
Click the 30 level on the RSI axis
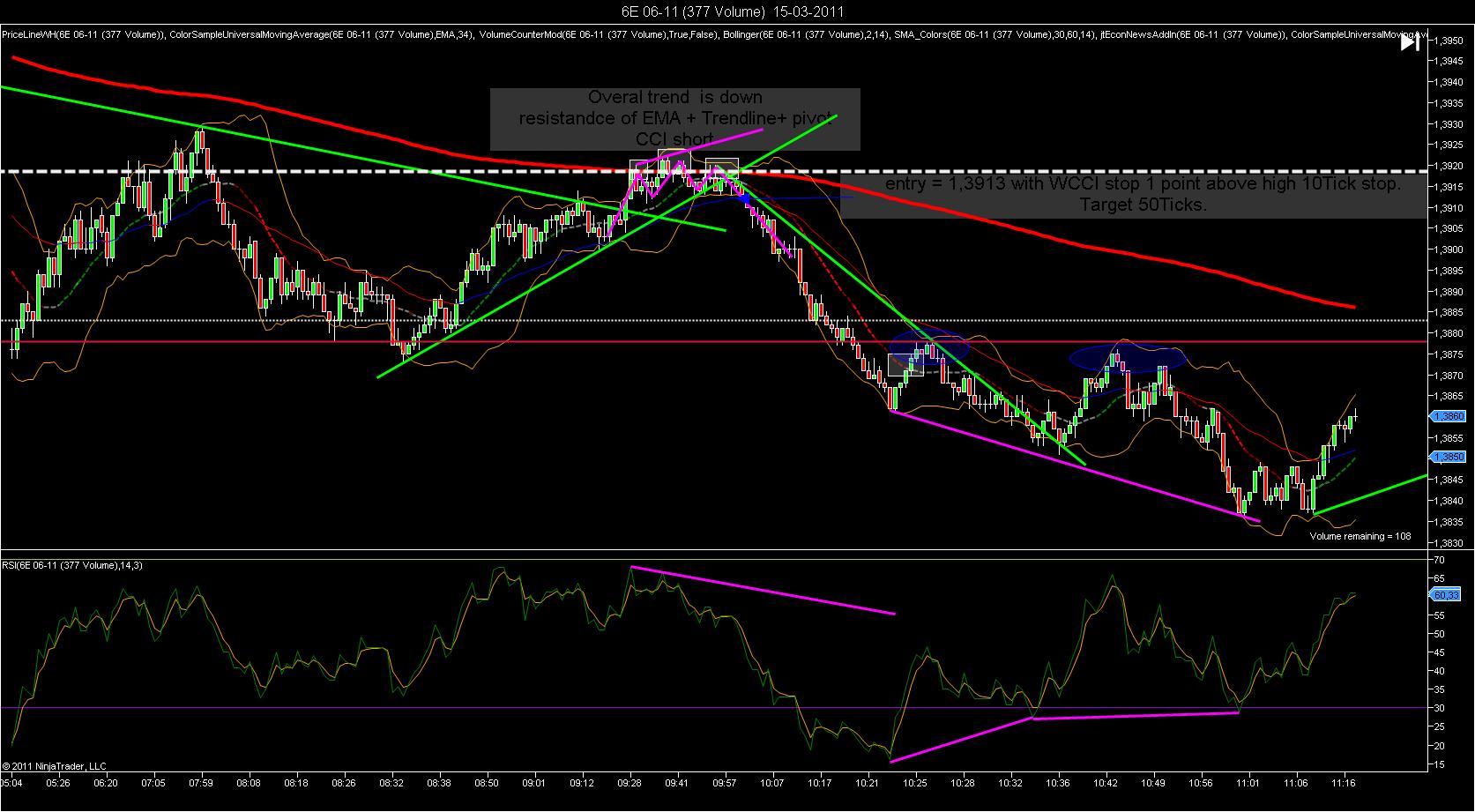tap(1439, 708)
